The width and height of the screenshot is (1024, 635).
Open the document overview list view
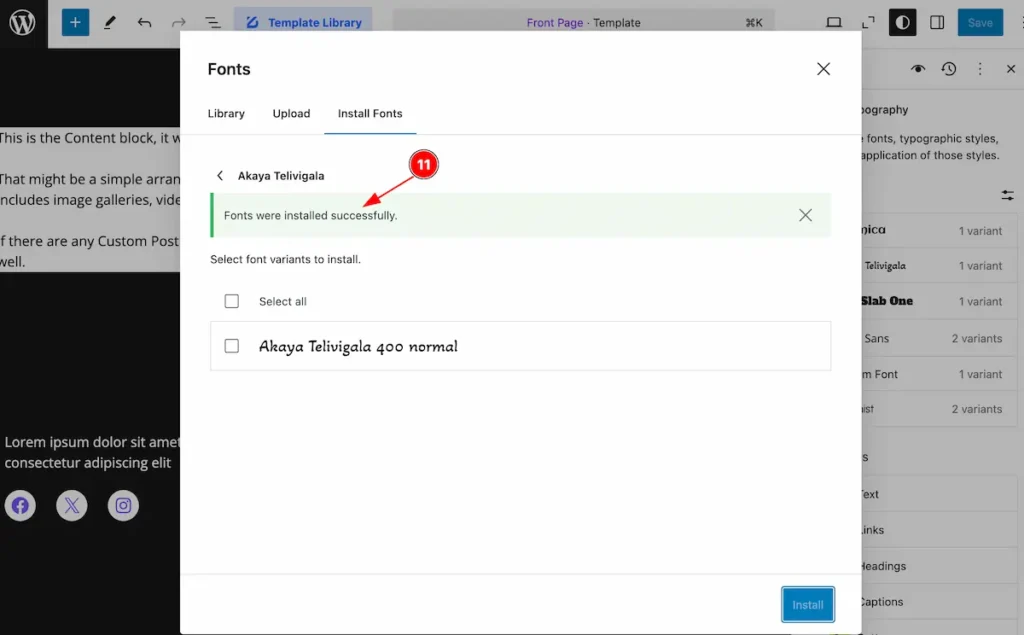213,23
